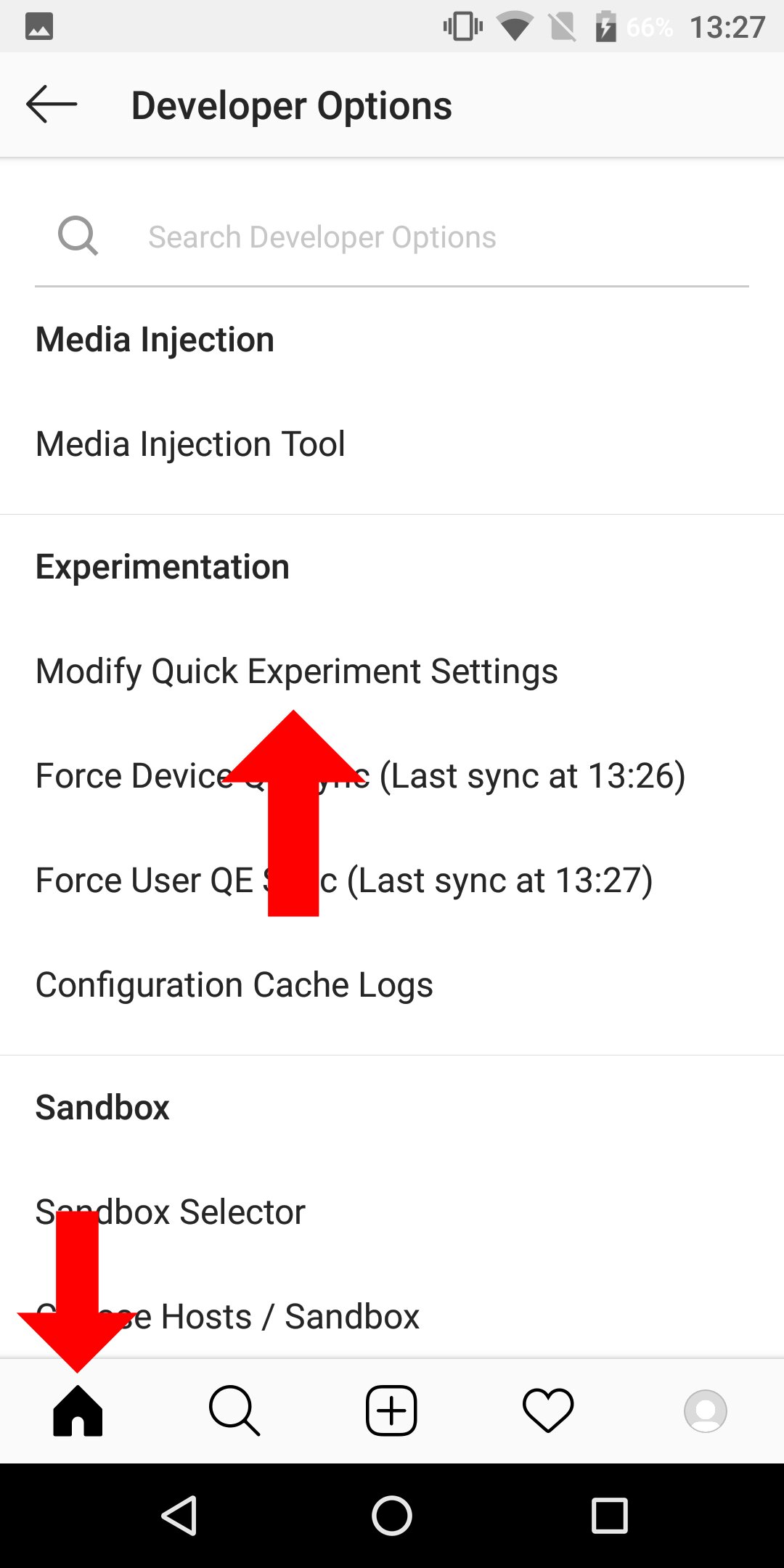This screenshot has width=784, height=1568.
Task: Tap the image notification icon
Action: click(x=39, y=27)
